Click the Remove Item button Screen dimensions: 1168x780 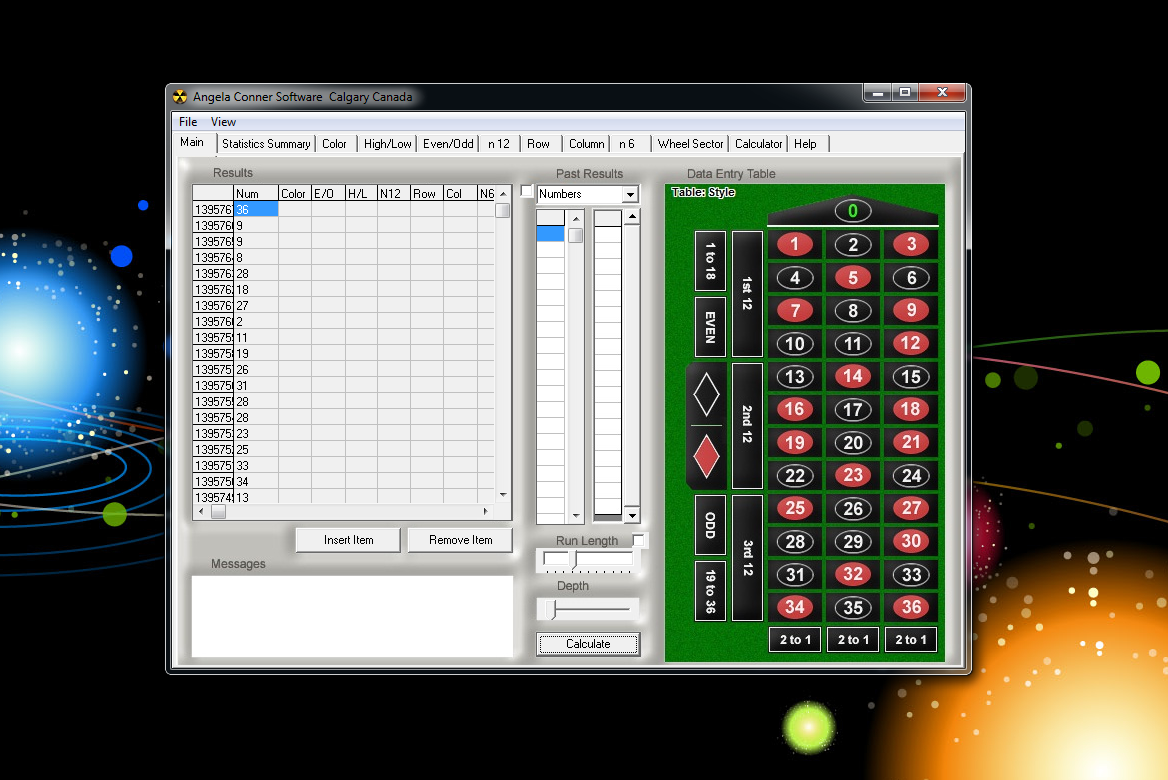(460, 540)
